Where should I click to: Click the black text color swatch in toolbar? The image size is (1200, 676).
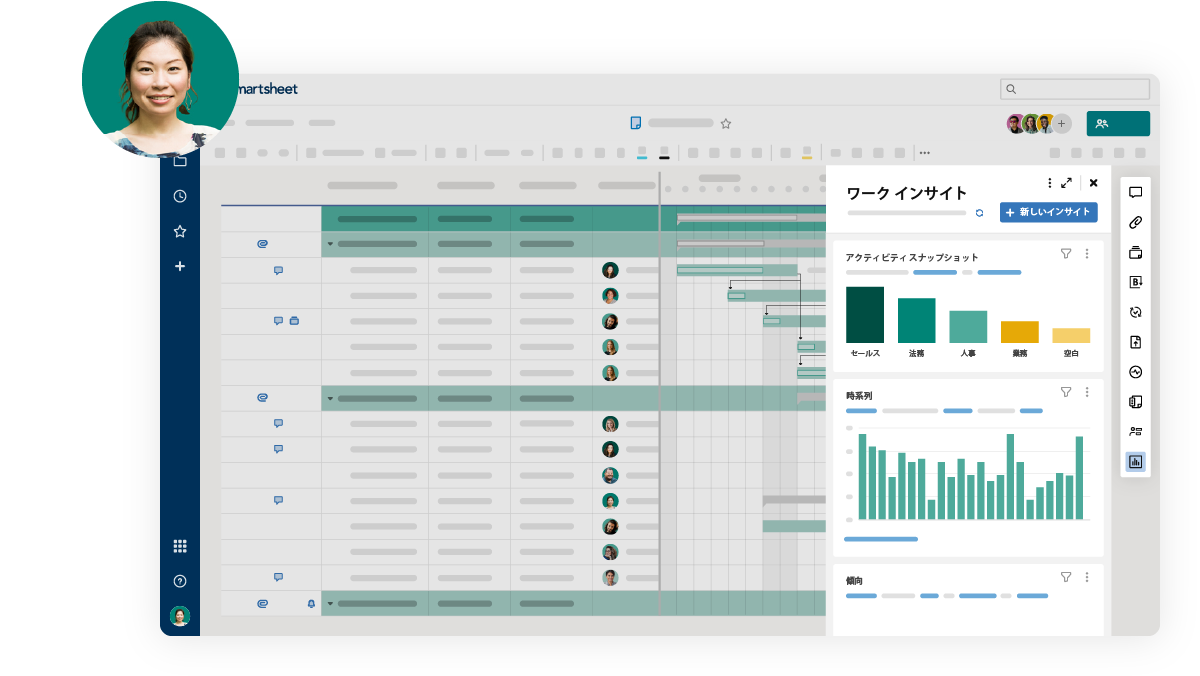664,154
